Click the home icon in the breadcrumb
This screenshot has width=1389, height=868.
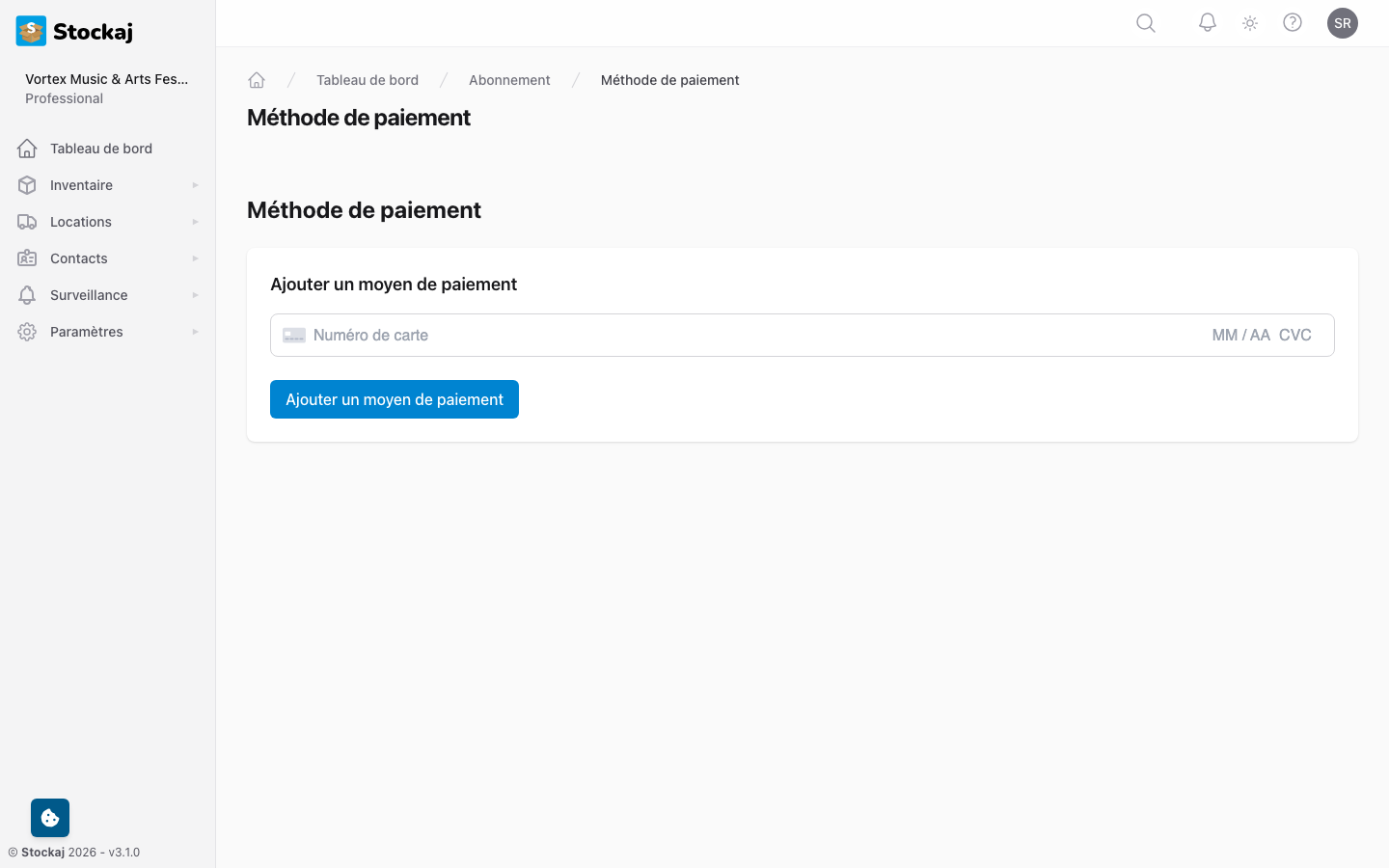tap(257, 79)
